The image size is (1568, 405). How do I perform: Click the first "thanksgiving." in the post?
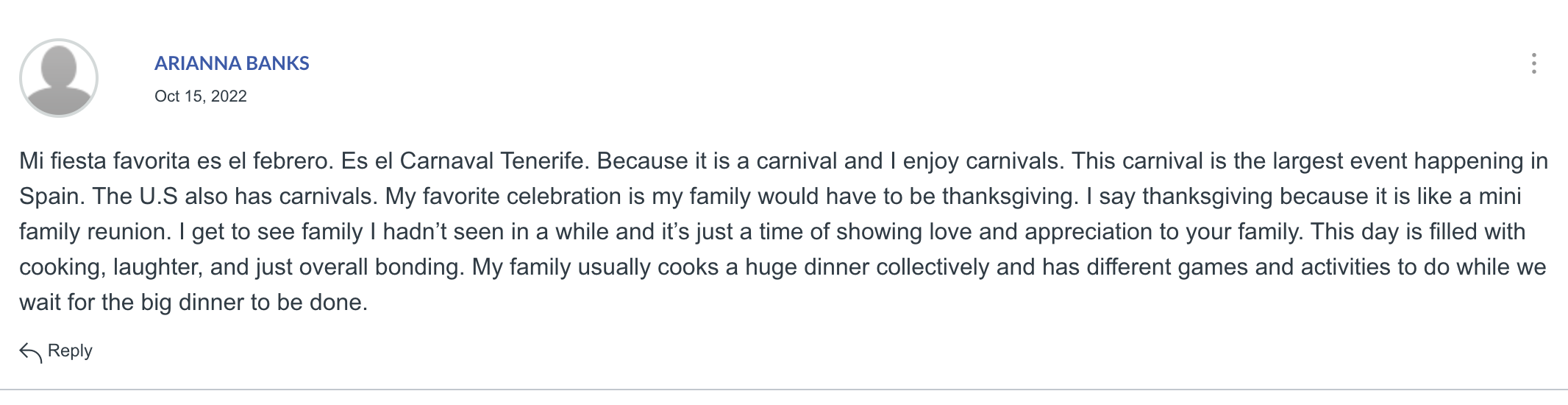tap(1011, 196)
